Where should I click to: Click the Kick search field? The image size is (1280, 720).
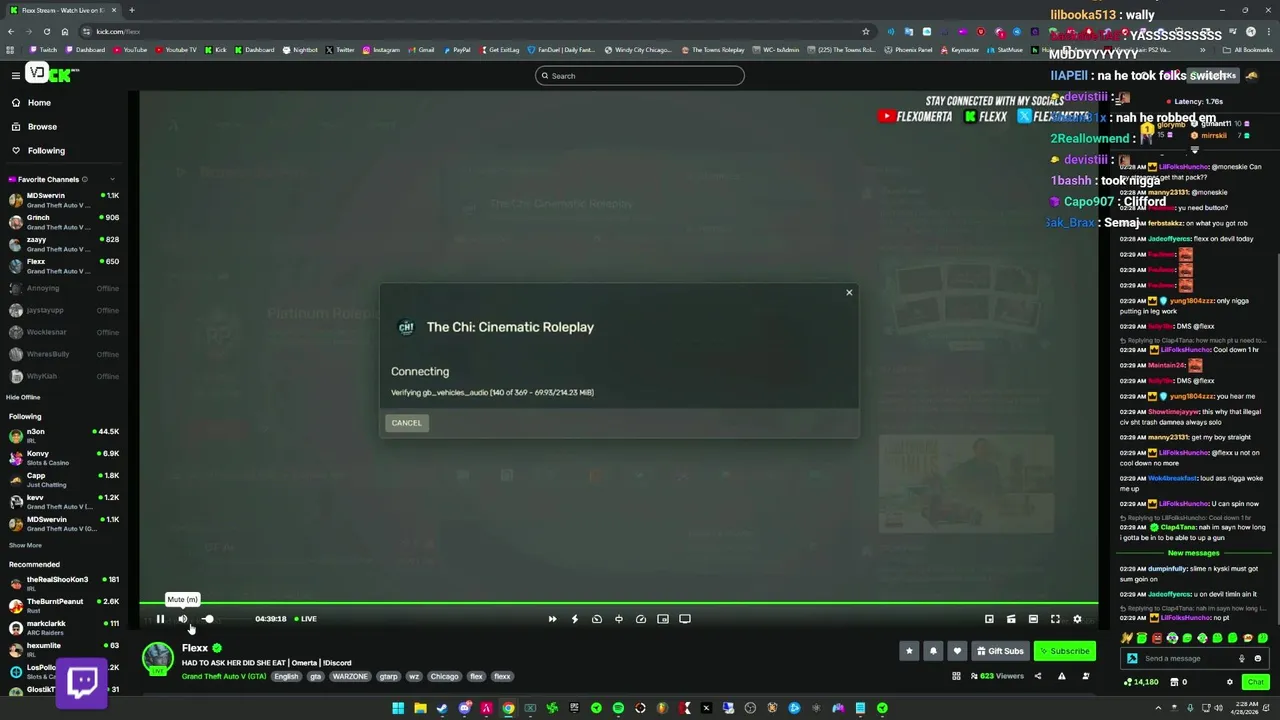[x=640, y=76]
